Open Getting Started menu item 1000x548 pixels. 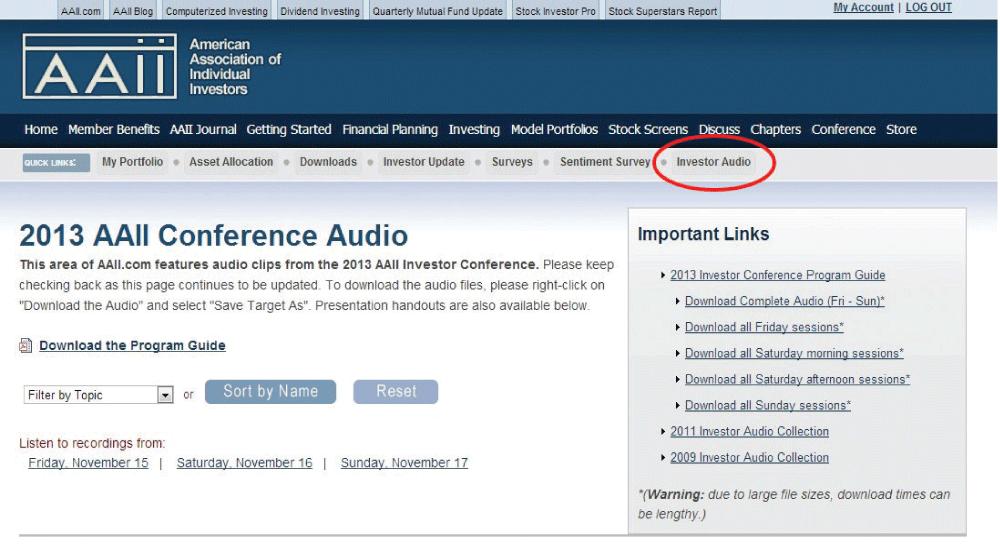(289, 130)
